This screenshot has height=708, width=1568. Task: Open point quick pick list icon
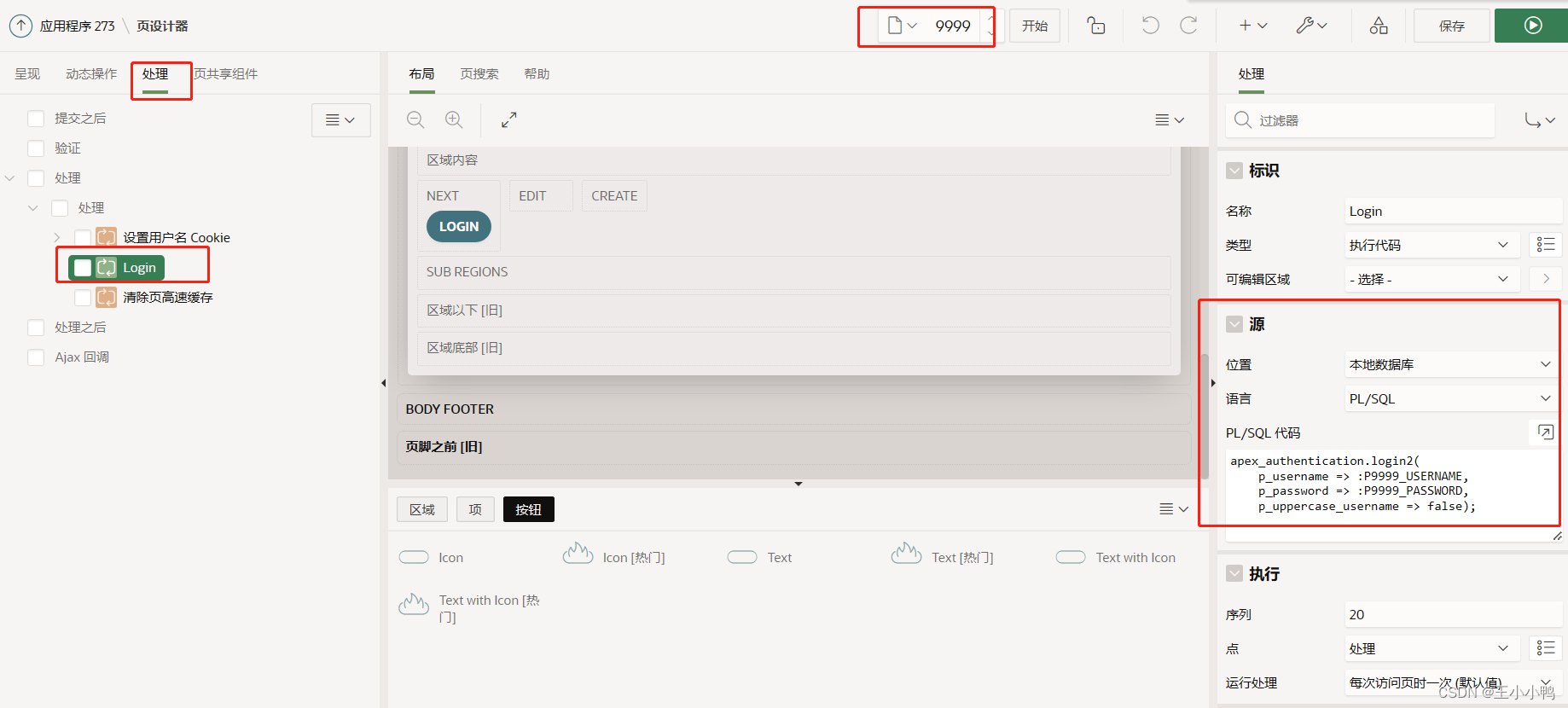click(x=1545, y=648)
